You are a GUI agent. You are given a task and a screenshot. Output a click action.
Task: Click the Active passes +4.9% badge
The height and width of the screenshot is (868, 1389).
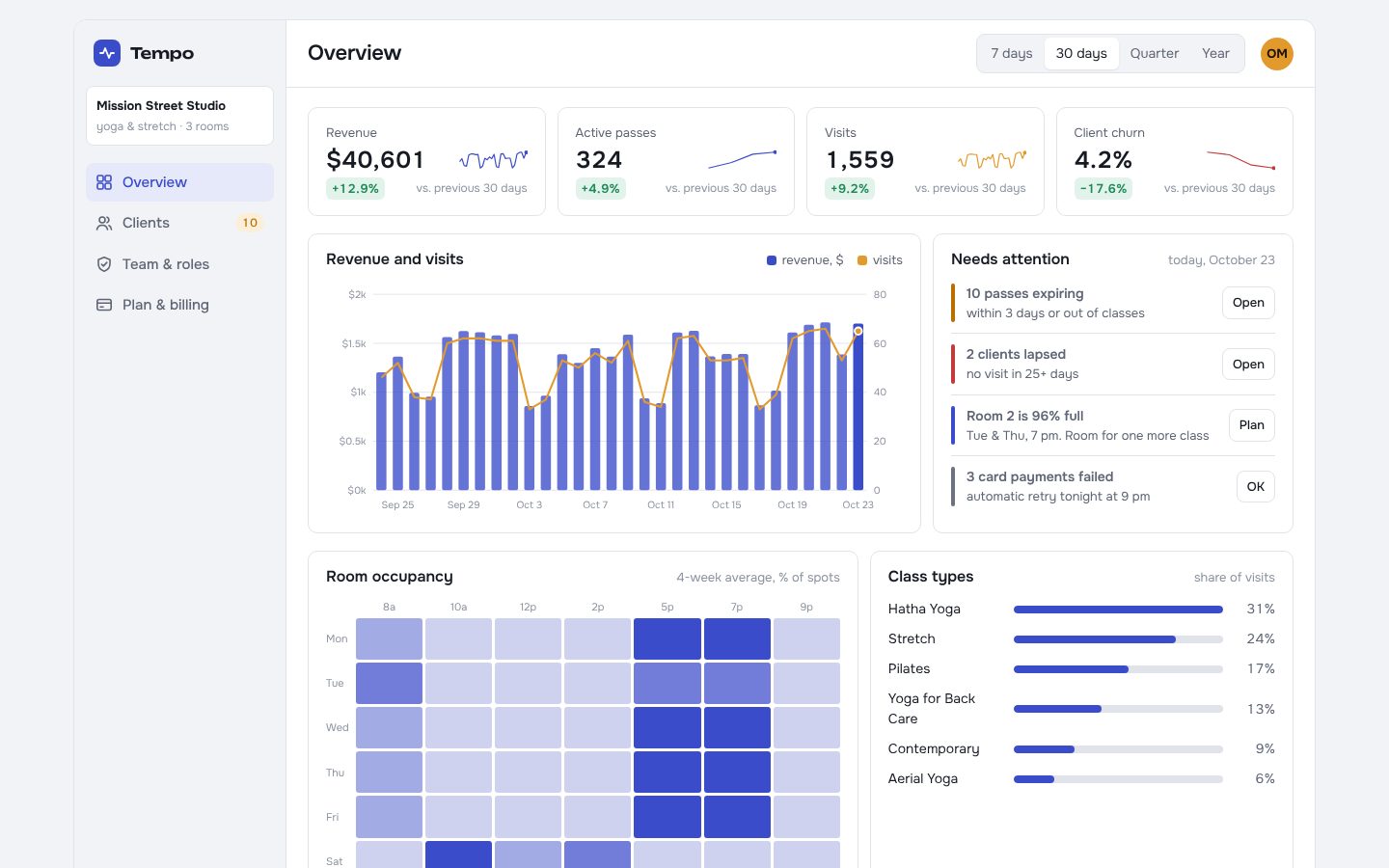click(x=600, y=189)
